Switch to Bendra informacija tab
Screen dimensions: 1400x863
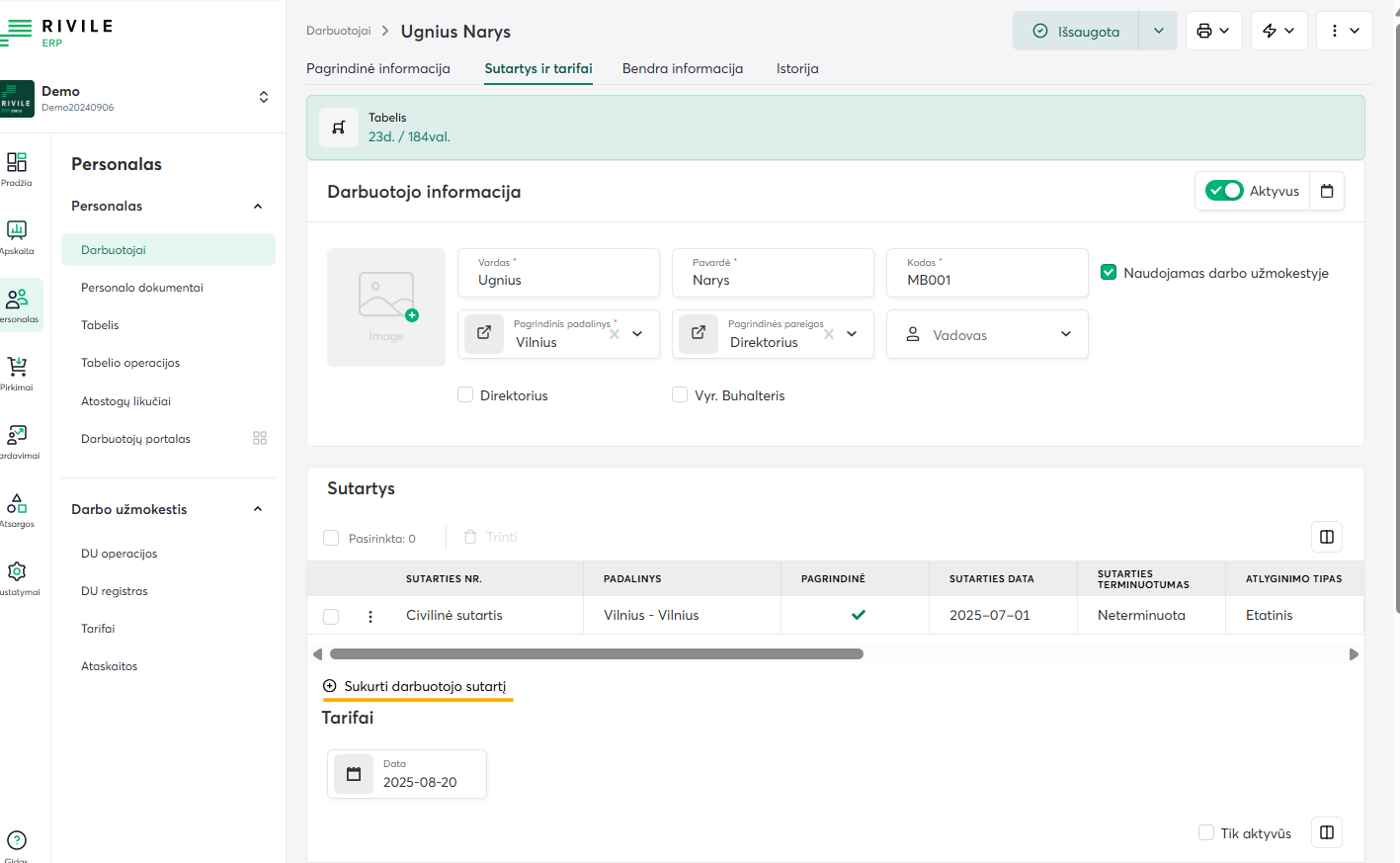[682, 68]
